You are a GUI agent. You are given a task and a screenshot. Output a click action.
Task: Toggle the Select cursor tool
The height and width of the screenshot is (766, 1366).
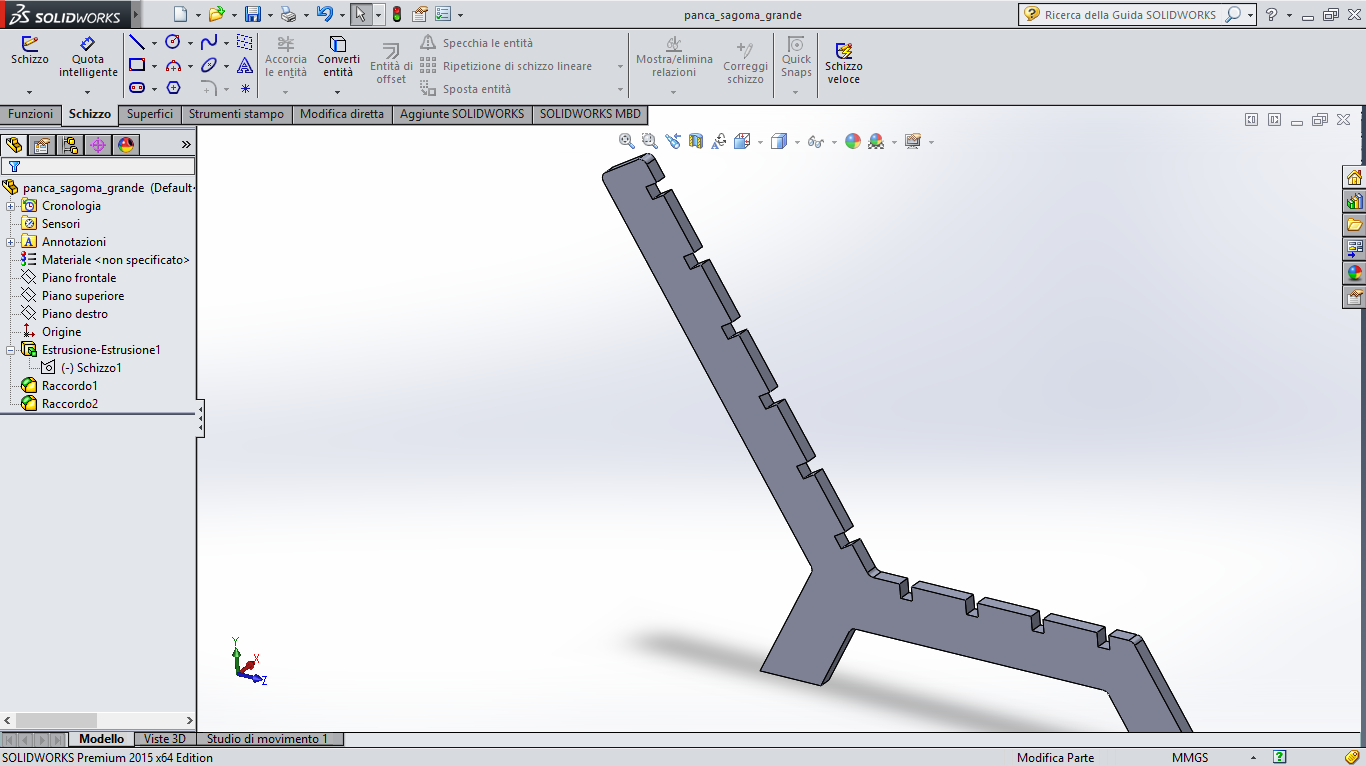(x=361, y=14)
